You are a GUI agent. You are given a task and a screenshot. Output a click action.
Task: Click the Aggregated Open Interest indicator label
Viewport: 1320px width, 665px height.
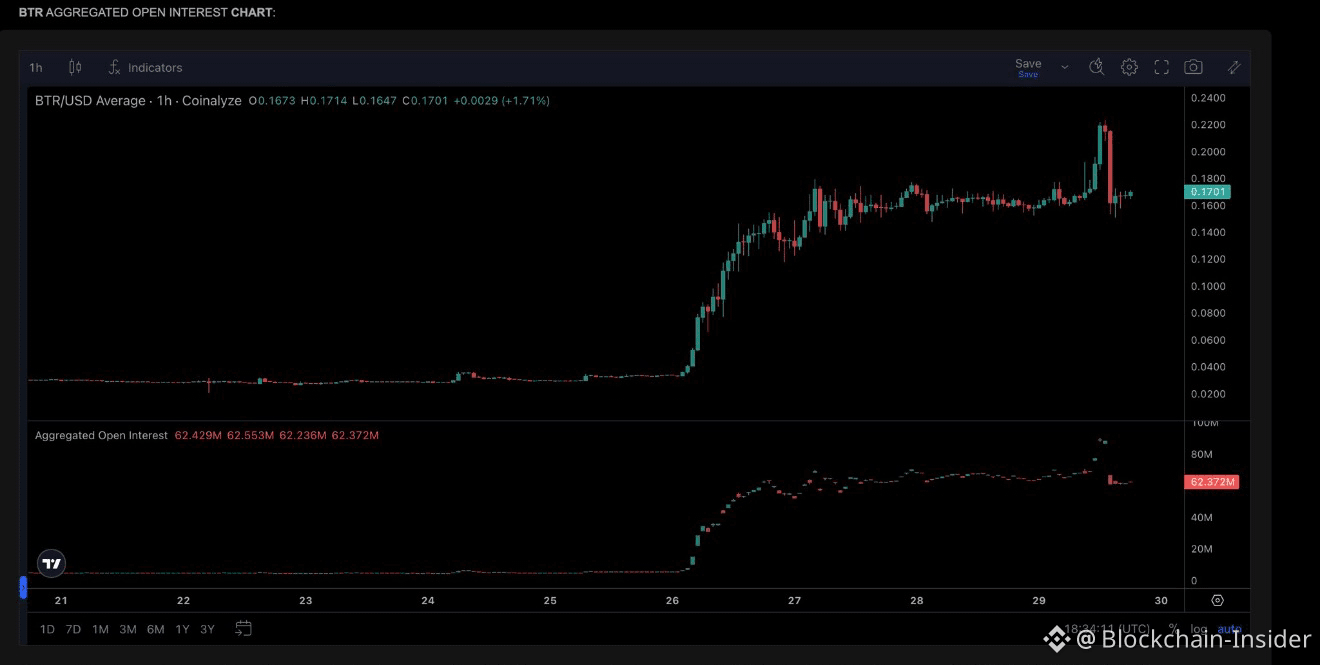[x=101, y=436]
